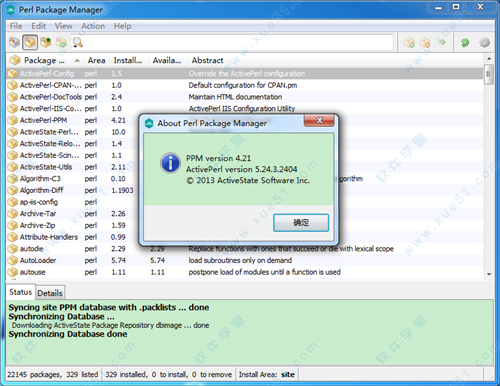Sort by the Package name column header

tap(45, 60)
